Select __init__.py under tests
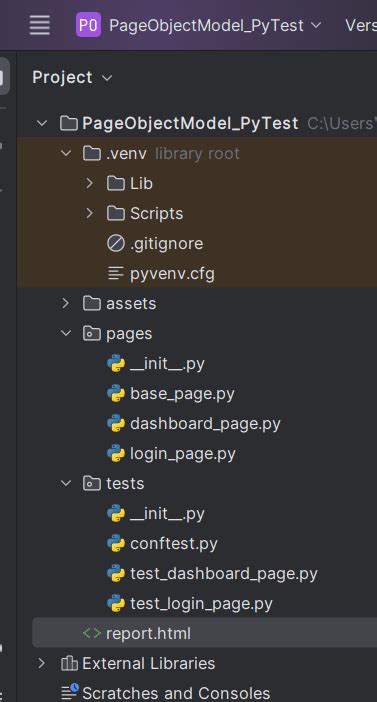This screenshot has width=377, height=702. 167,514
